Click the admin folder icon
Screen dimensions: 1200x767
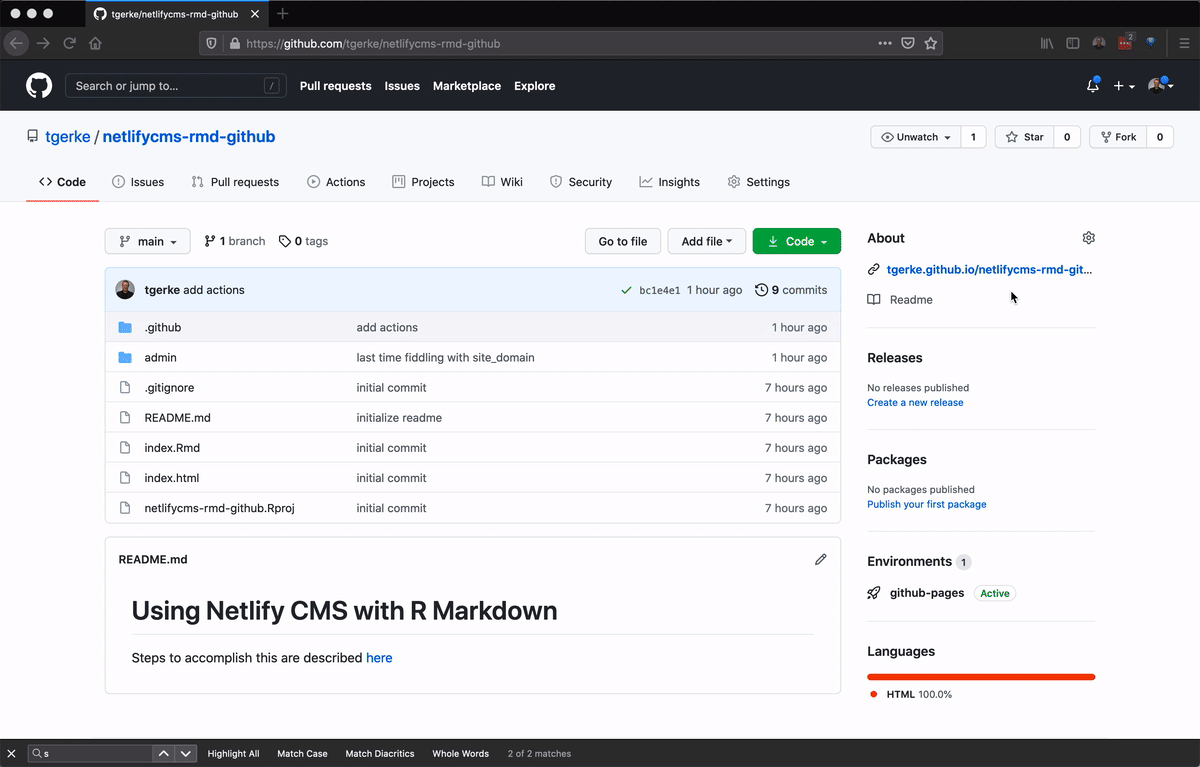tap(125, 357)
